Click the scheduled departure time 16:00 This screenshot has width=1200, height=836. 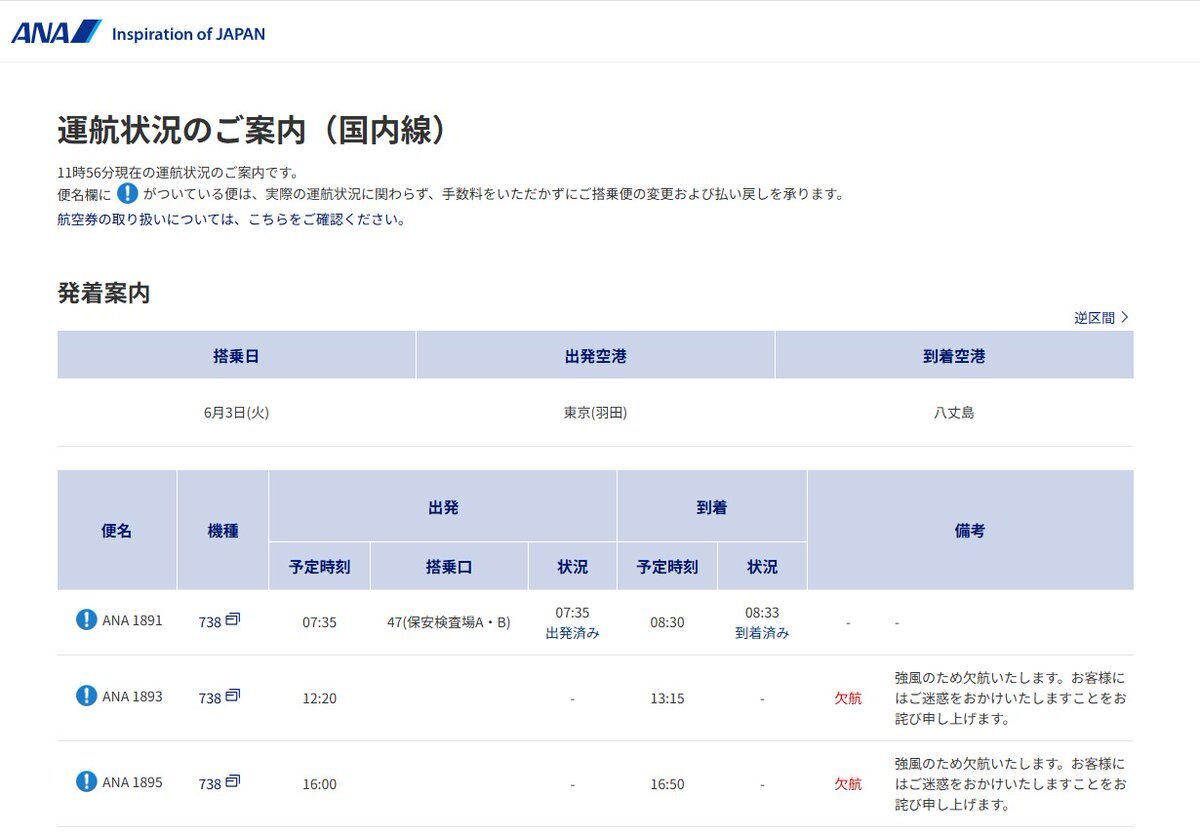(319, 784)
